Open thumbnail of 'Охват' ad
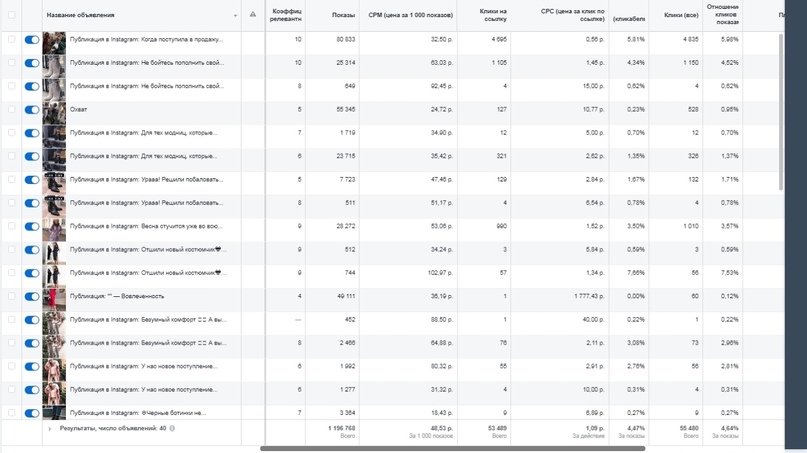The height and width of the screenshot is (453, 807). tap(54, 113)
